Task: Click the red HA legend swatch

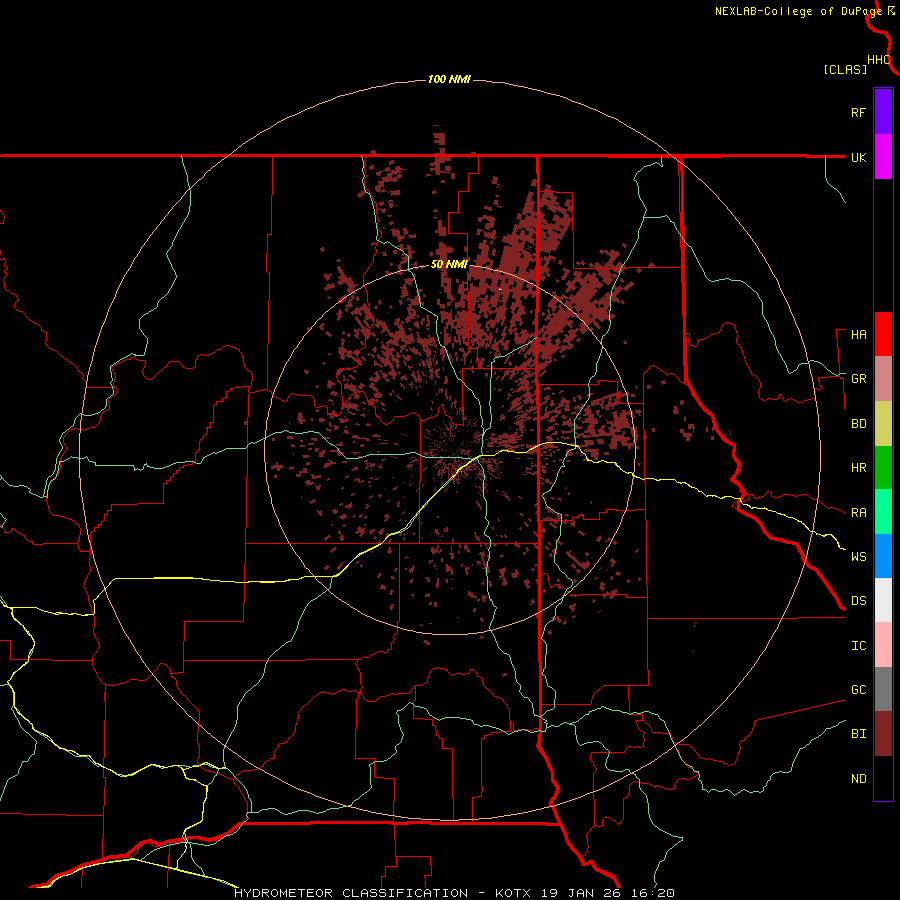Action: (x=883, y=334)
